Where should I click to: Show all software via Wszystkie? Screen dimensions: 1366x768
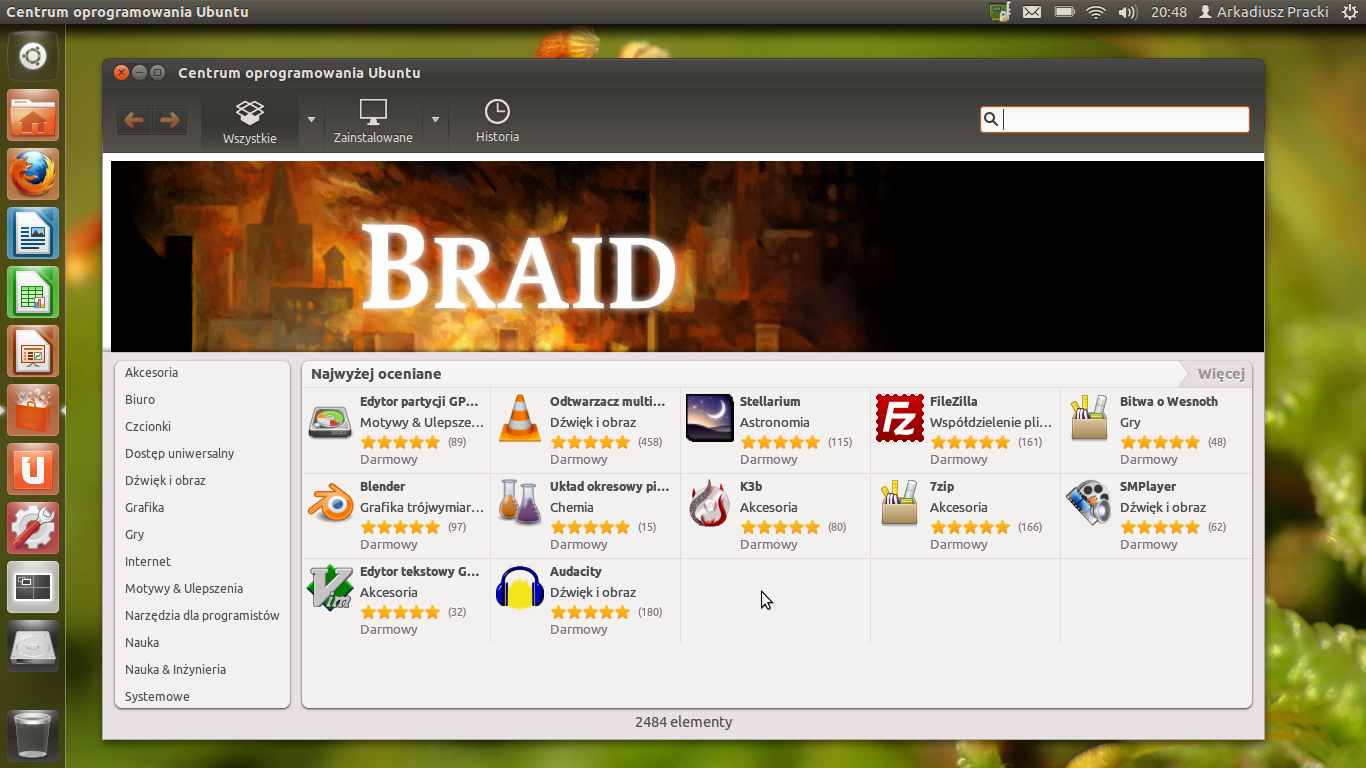[x=249, y=122]
